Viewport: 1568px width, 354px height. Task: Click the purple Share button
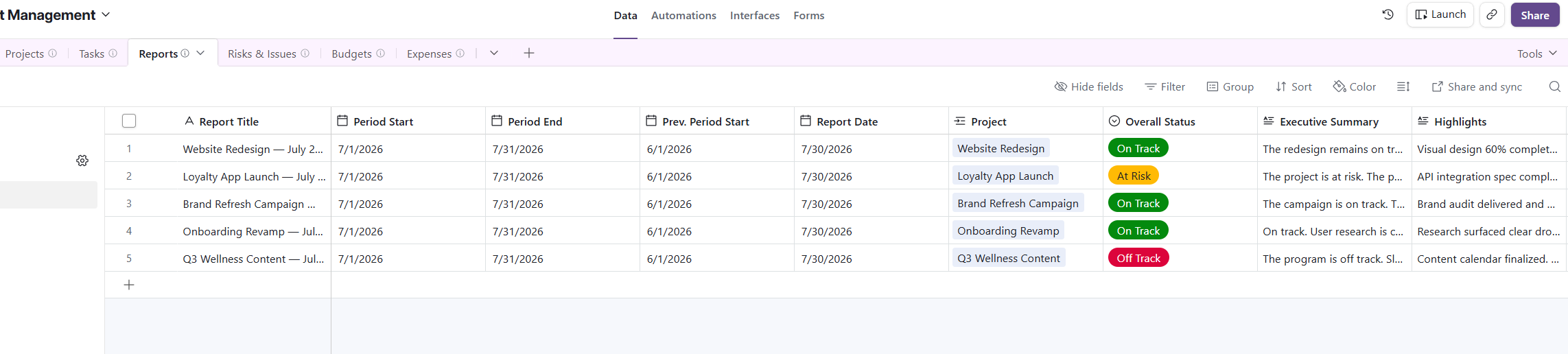click(x=1535, y=15)
